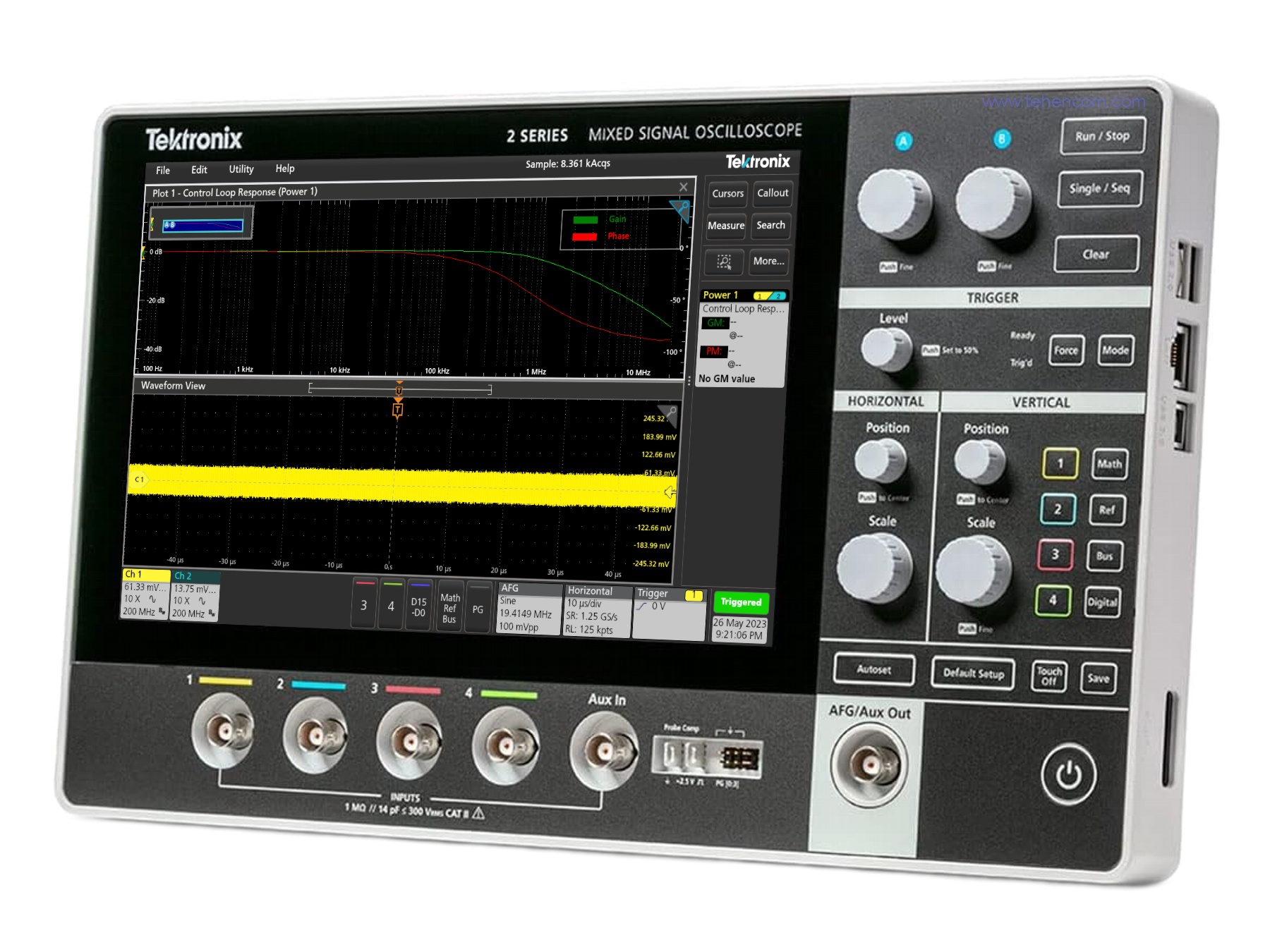Select the Phase legend entry
This screenshot has height=952, width=1270.
click(x=600, y=236)
